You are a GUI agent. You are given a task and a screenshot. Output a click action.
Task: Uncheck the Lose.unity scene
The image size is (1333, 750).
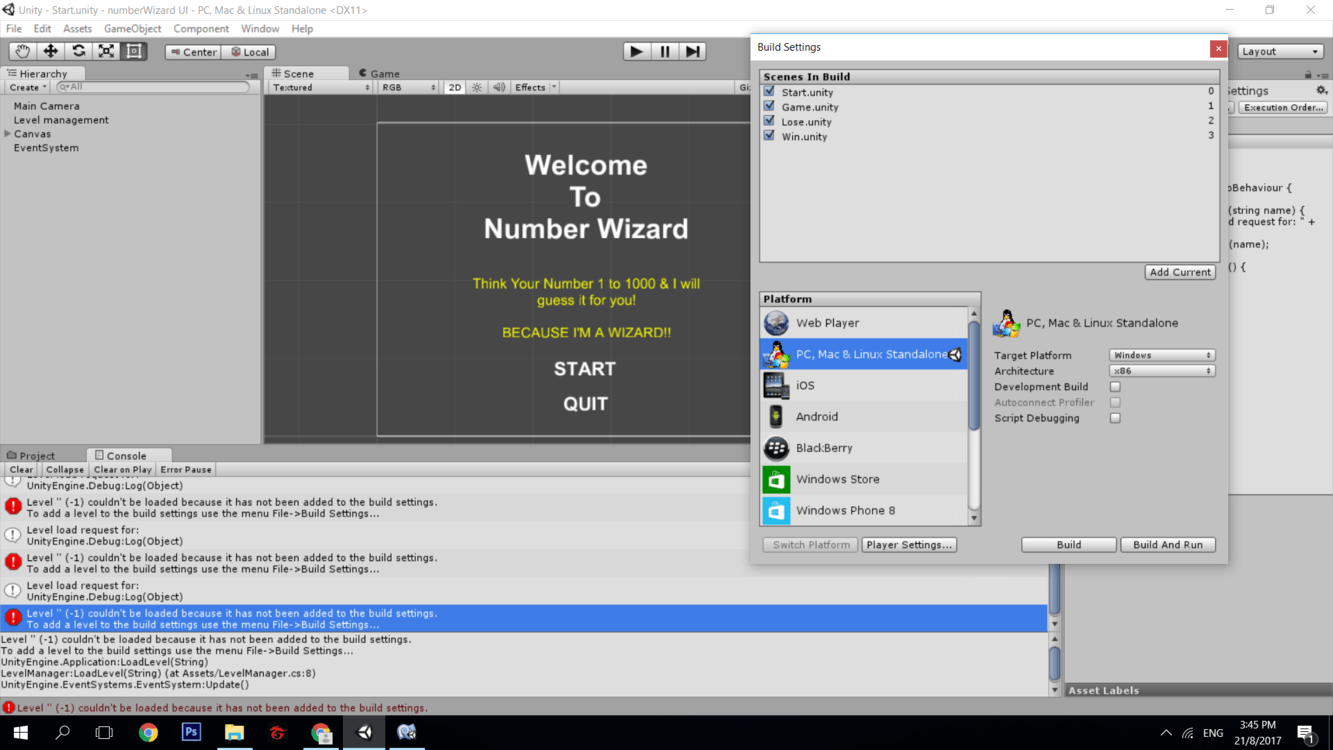click(768, 121)
